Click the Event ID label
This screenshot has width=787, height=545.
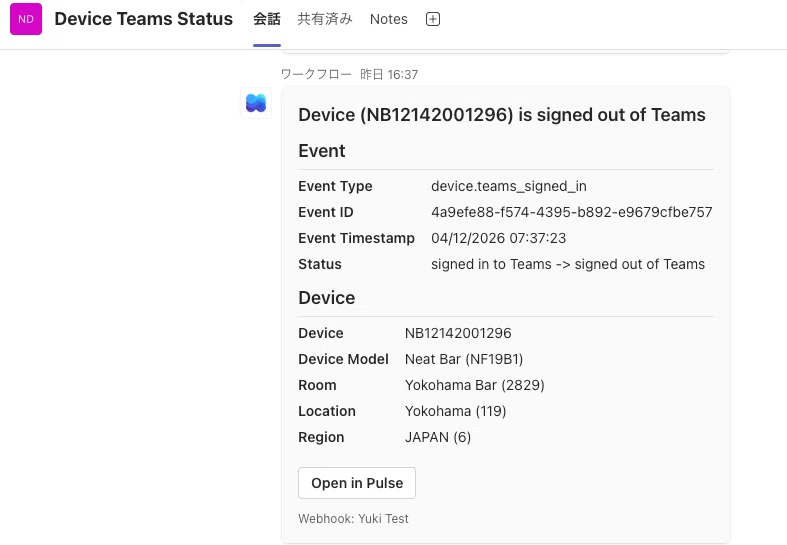[326, 212]
